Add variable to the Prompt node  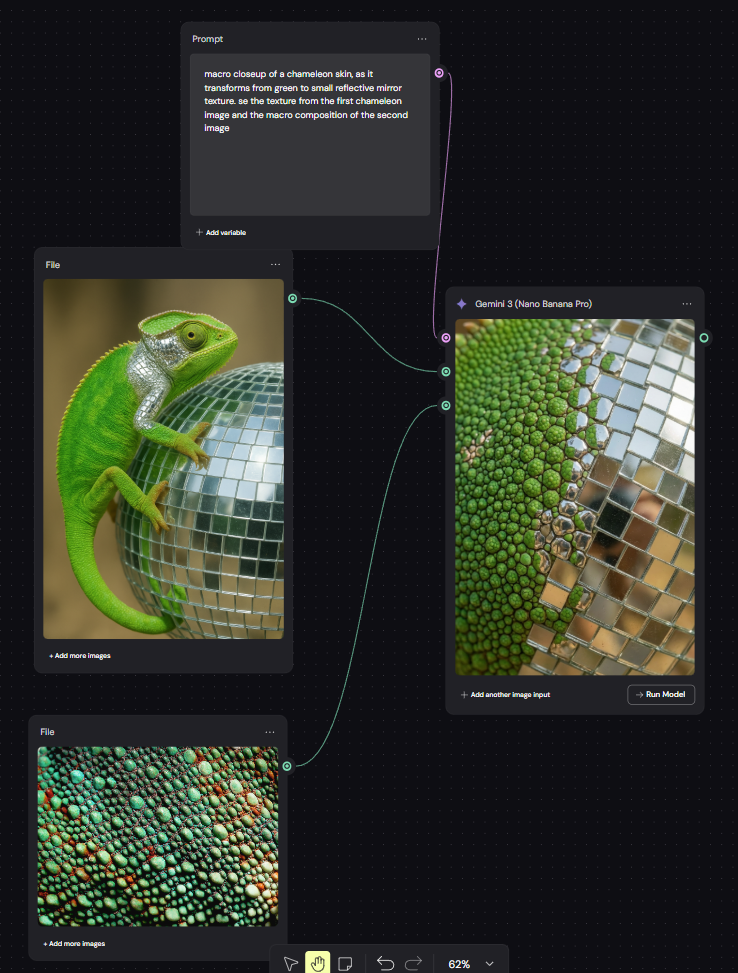point(221,232)
